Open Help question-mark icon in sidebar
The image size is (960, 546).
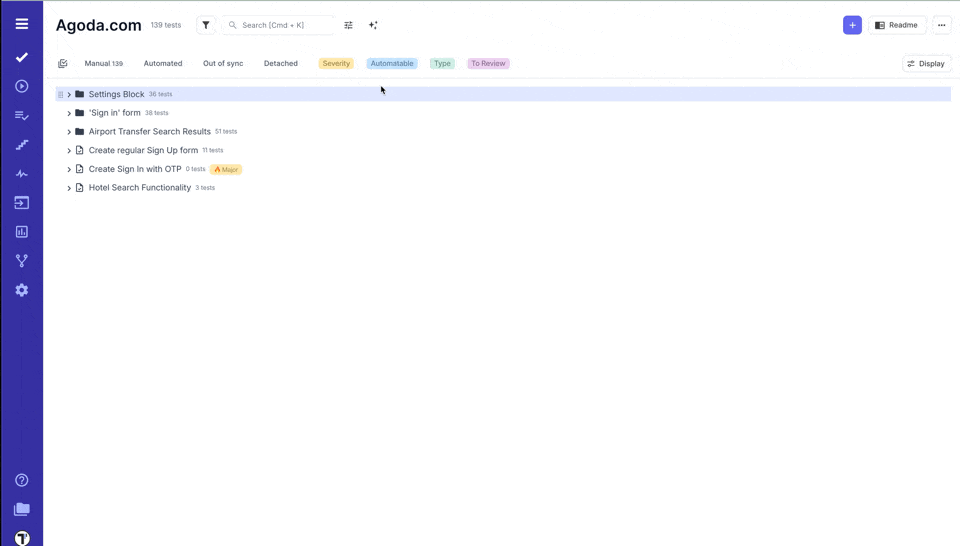pyautogui.click(x=21, y=481)
